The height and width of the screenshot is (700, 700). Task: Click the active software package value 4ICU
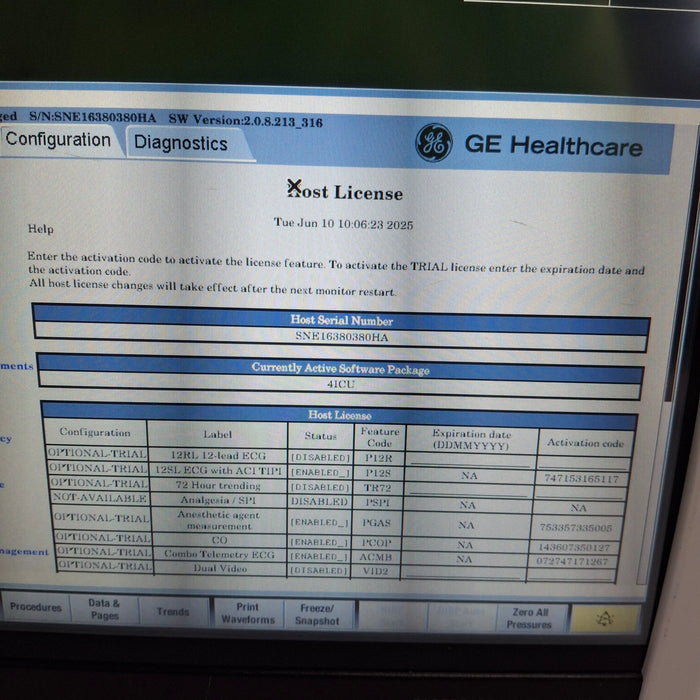click(x=341, y=384)
